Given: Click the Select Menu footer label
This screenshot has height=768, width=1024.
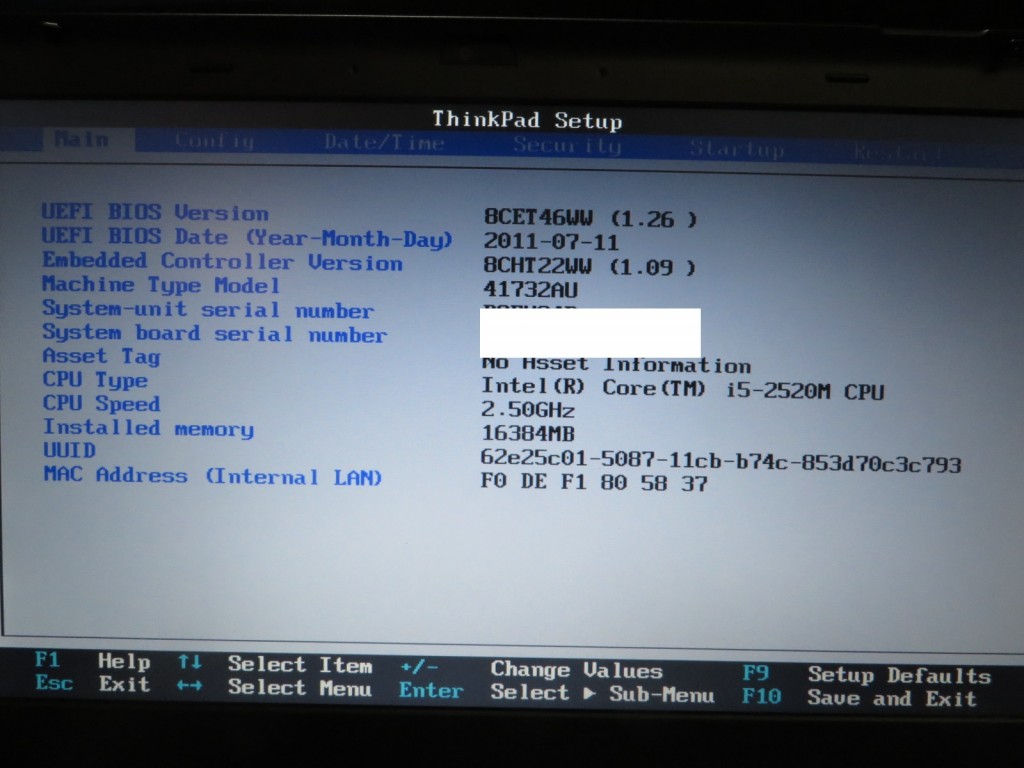Looking at the screenshot, I should (300, 688).
